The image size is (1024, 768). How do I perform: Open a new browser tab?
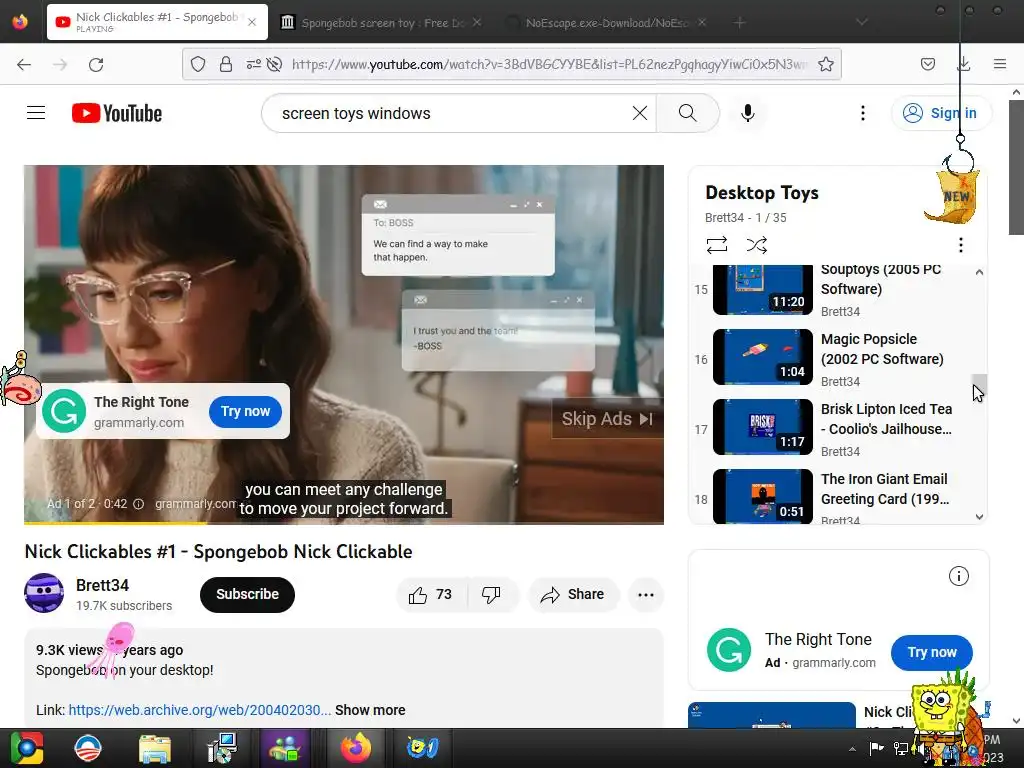[x=739, y=23]
